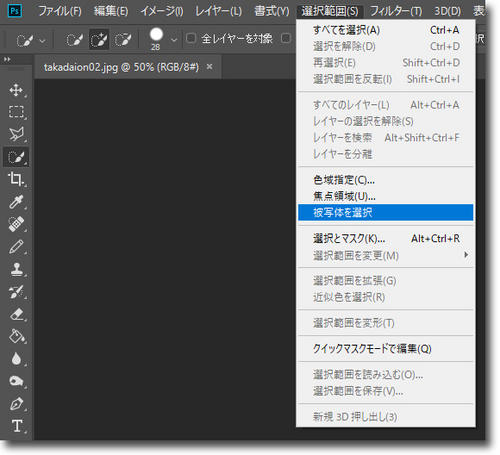The width and height of the screenshot is (500, 455).
Task: Toggle the checkbox right of 全レイヤーを対象
Action: (286, 38)
